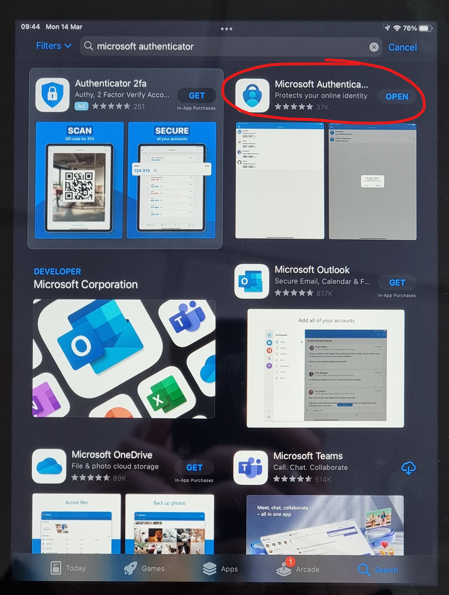Open Microsoft Authenticator via OPEN button
This screenshot has width=449, height=595.
397,97
